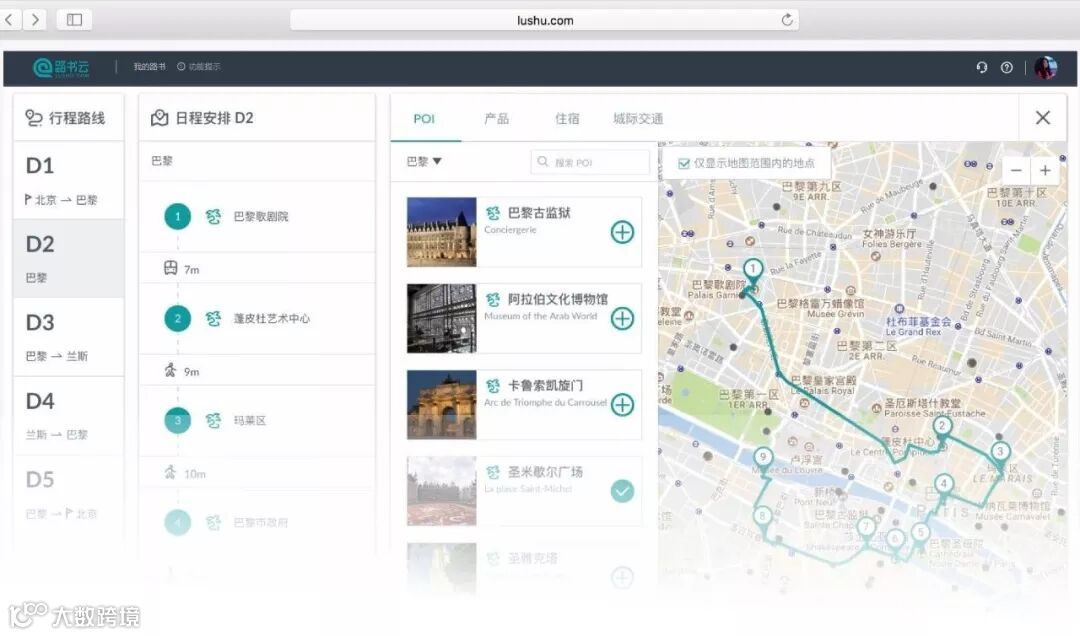Image resolution: width=1080 pixels, height=636 pixels.
Task: Switch to the 产品 tab
Action: pyautogui.click(x=497, y=119)
